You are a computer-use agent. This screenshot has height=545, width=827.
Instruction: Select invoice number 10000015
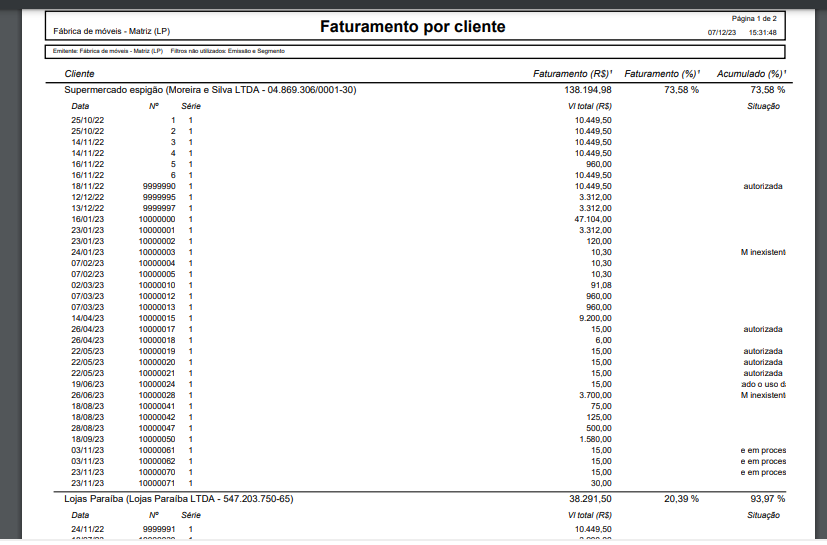coord(157,319)
